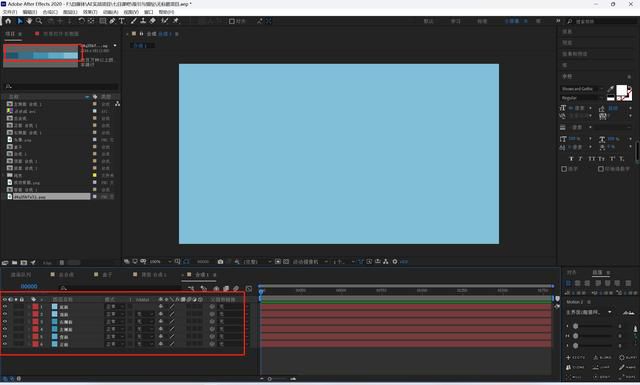
Task: Hide layer 2 with its eye icon
Action: [5, 314]
